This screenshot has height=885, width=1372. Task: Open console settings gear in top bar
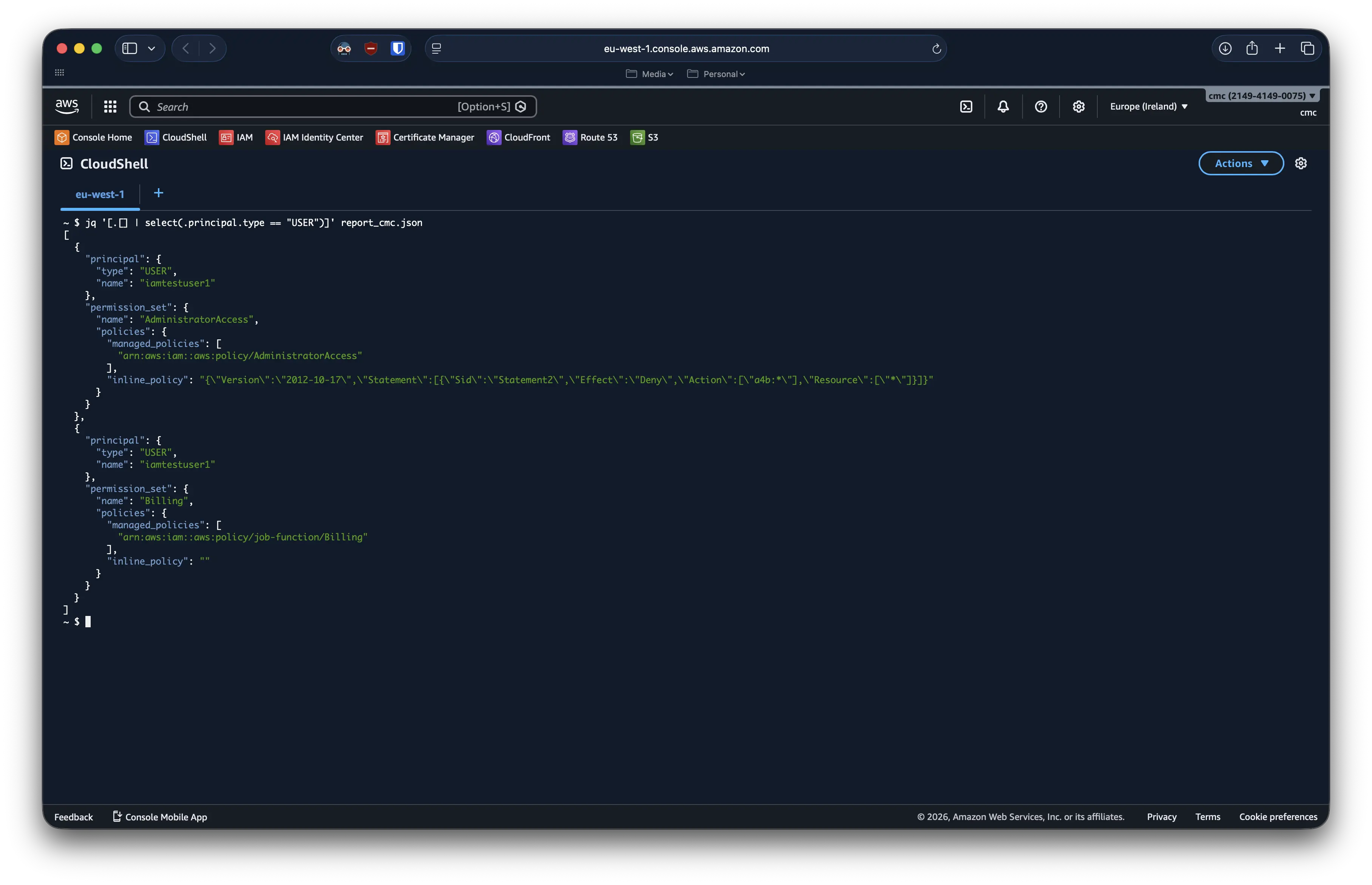pos(1078,106)
